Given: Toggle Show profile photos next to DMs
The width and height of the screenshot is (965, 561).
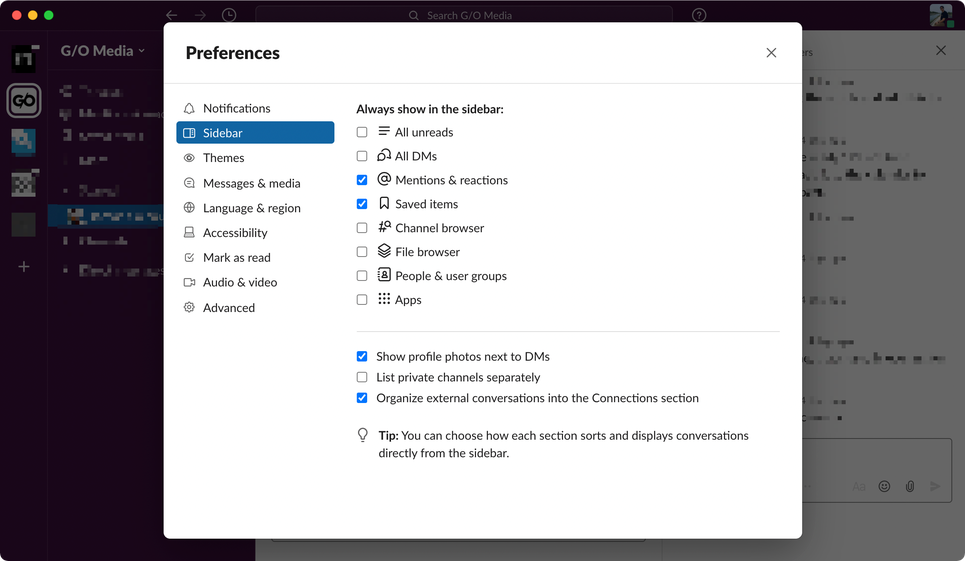Looking at the screenshot, I should point(362,356).
